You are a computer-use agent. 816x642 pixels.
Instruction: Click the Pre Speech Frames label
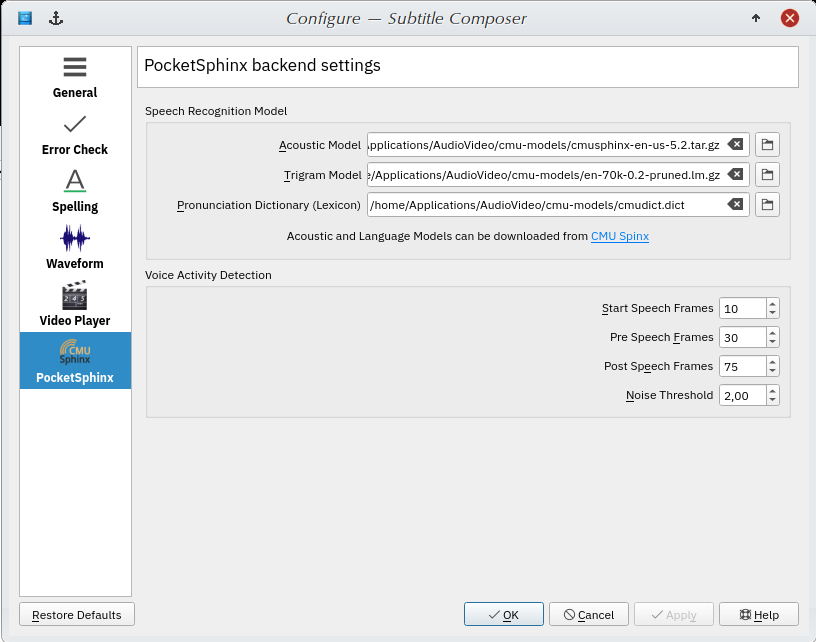(661, 338)
